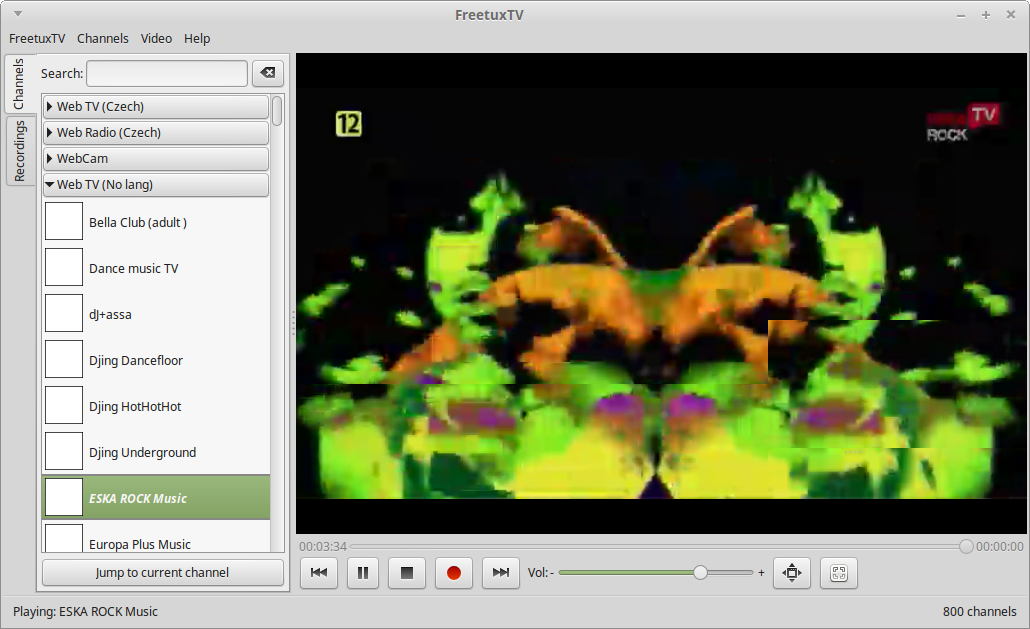Screen dimensions: 1030x629
Task: Open the Video menu
Action: (156, 39)
